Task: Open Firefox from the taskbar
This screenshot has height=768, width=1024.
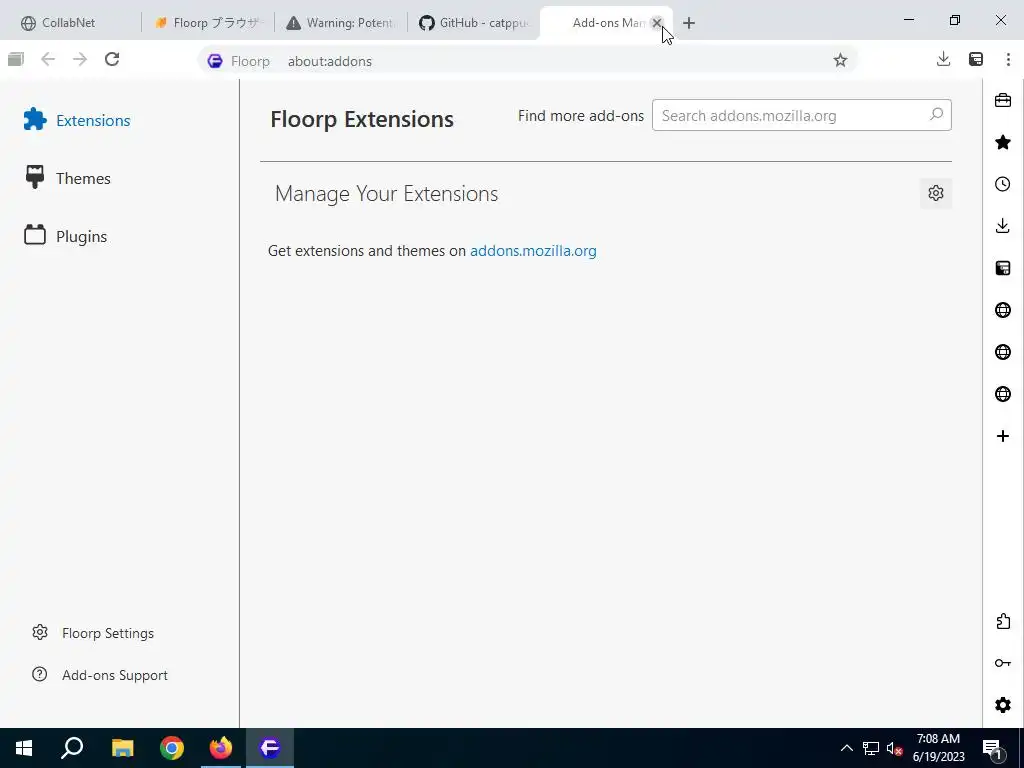Action: (221, 748)
